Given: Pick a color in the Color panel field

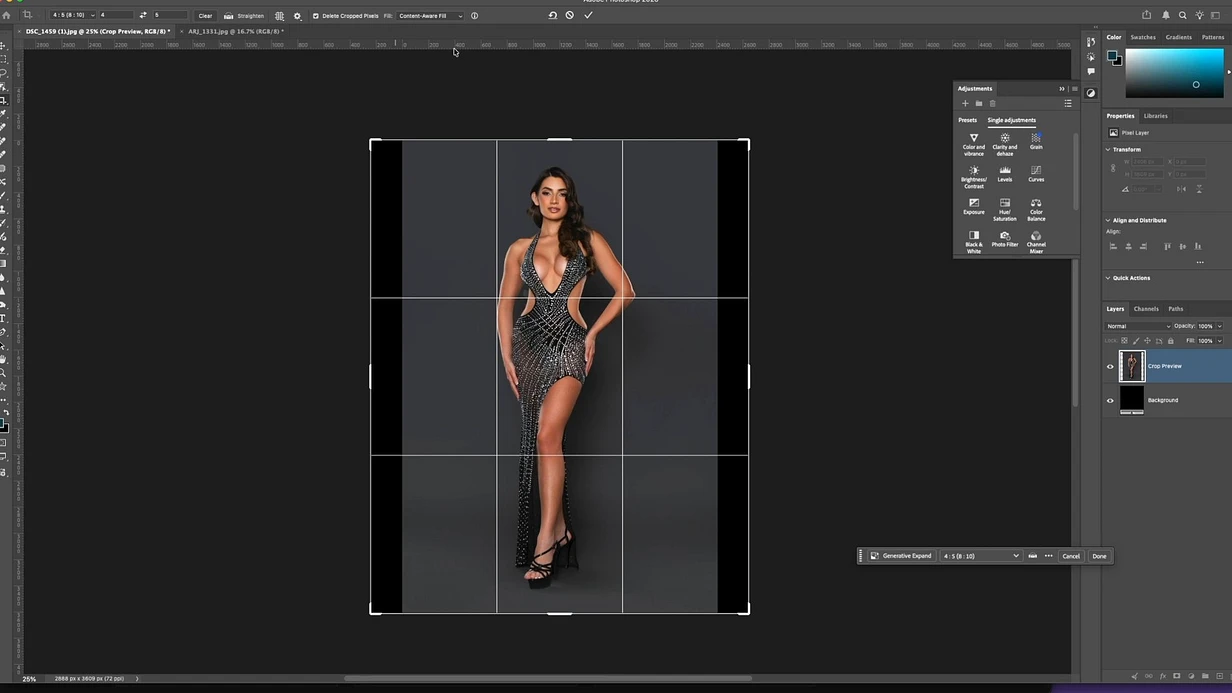Looking at the screenshot, I should coord(1174,72).
